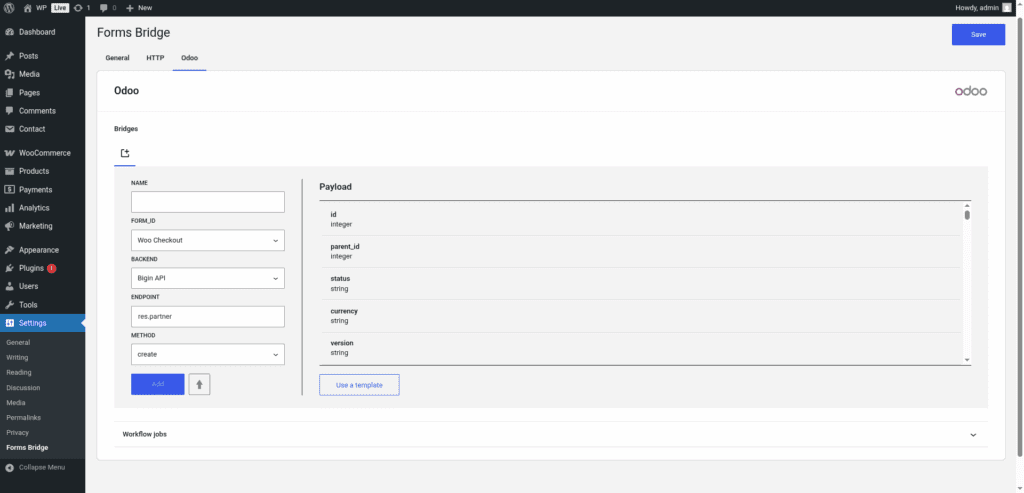Click the updates icon in admin bar
The width and height of the screenshot is (1024, 493).
(x=78, y=8)
